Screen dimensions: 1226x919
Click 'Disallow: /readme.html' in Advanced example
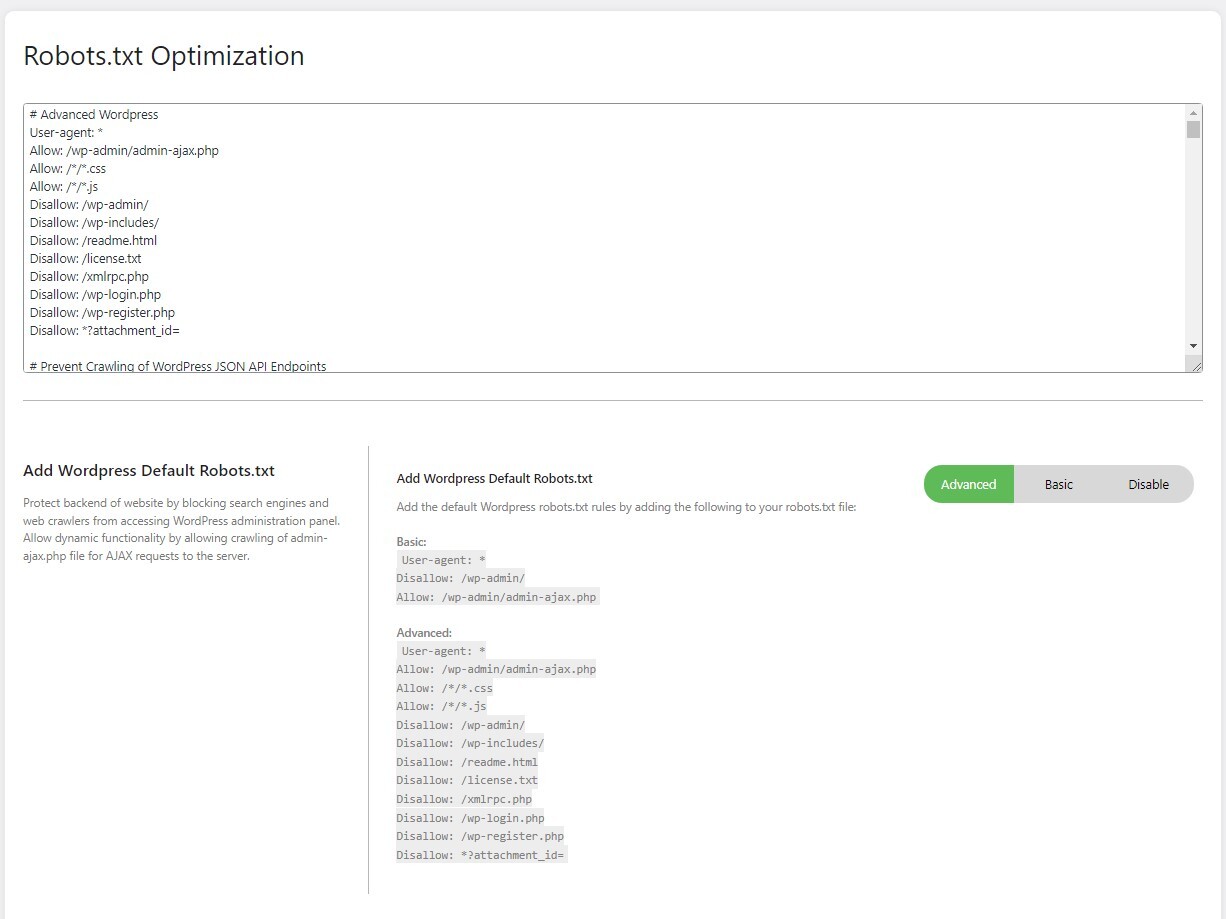click(467, 762)
